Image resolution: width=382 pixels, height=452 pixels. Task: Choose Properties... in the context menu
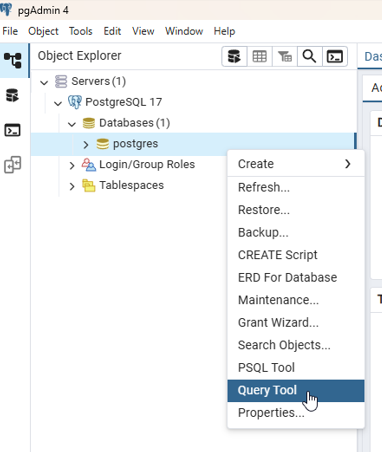pos(296,413)
